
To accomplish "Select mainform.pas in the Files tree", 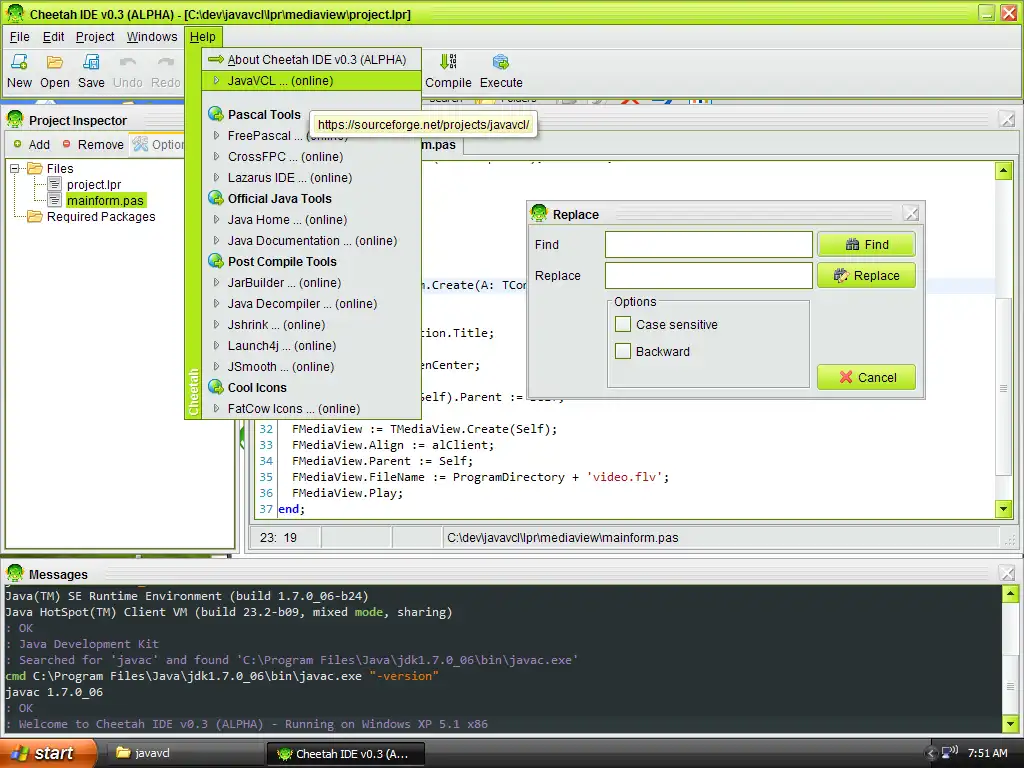I will (105, 200).
